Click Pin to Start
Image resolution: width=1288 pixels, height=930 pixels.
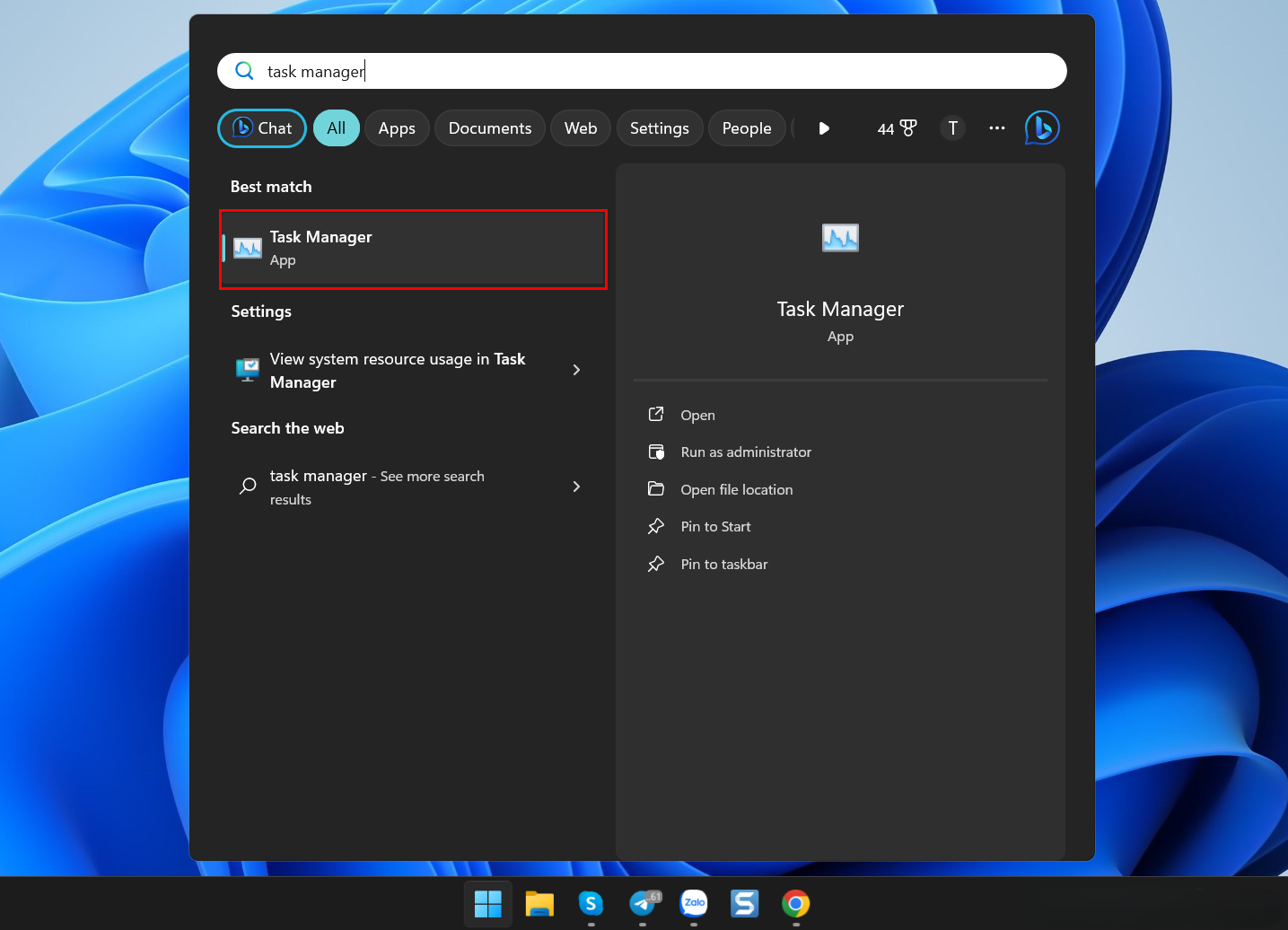coord(715,526)
